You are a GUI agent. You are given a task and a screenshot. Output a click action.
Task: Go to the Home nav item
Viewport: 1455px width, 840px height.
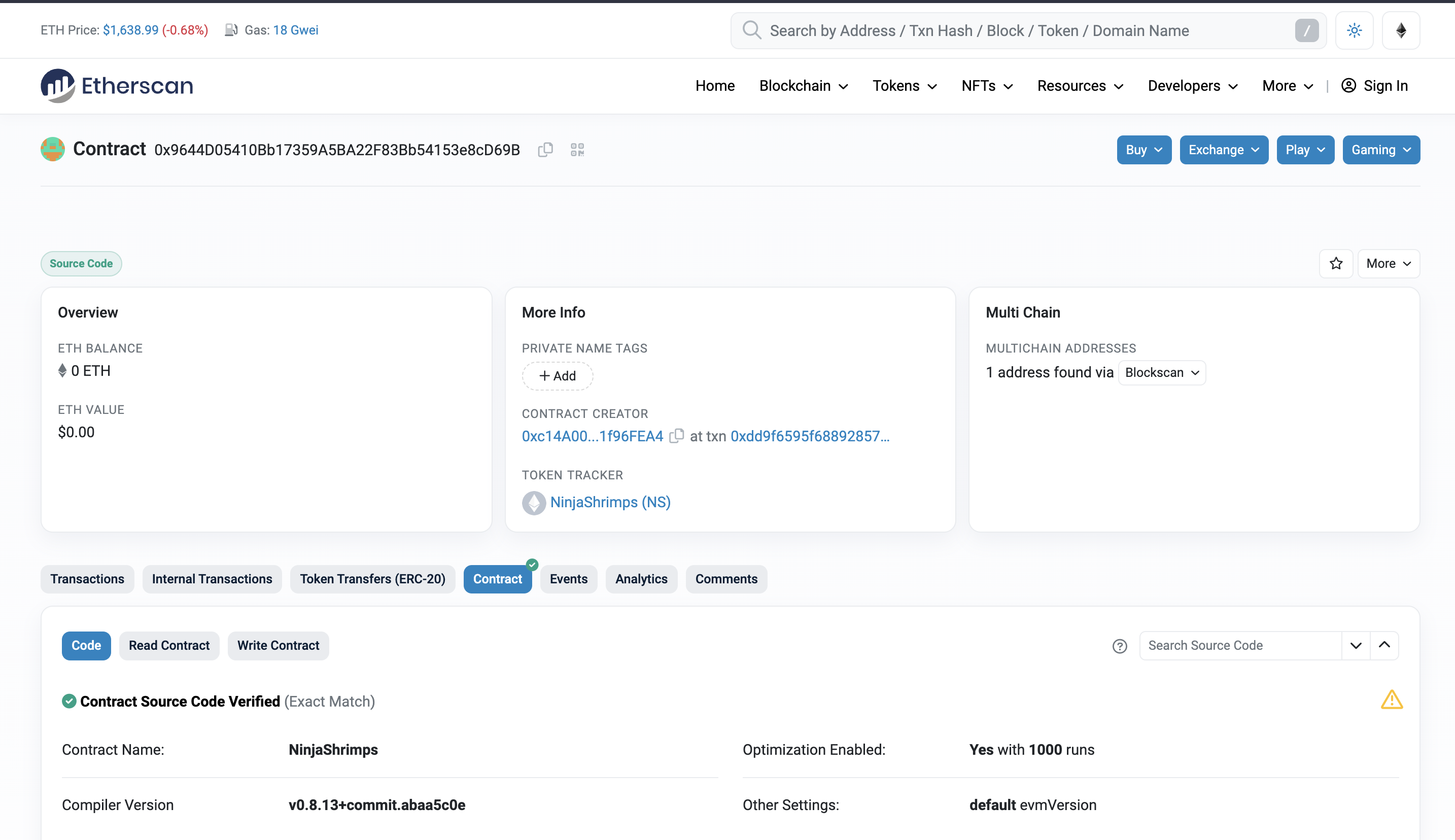click(x=715, y=86)
